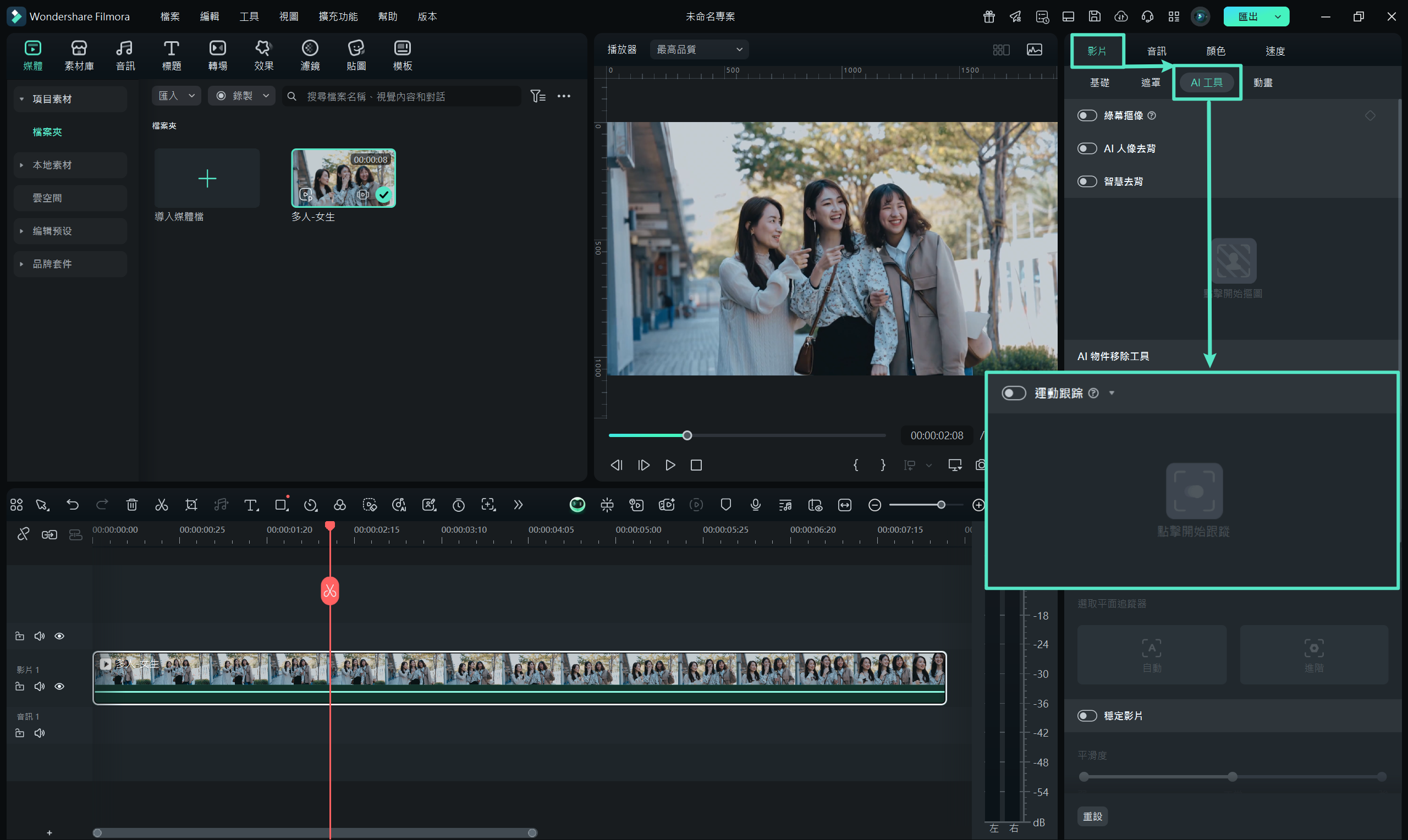Switch to the 速度 tab
The width and height of the screenshot is (1408, 840).
pyautogui.click(x=1275, y=51)
